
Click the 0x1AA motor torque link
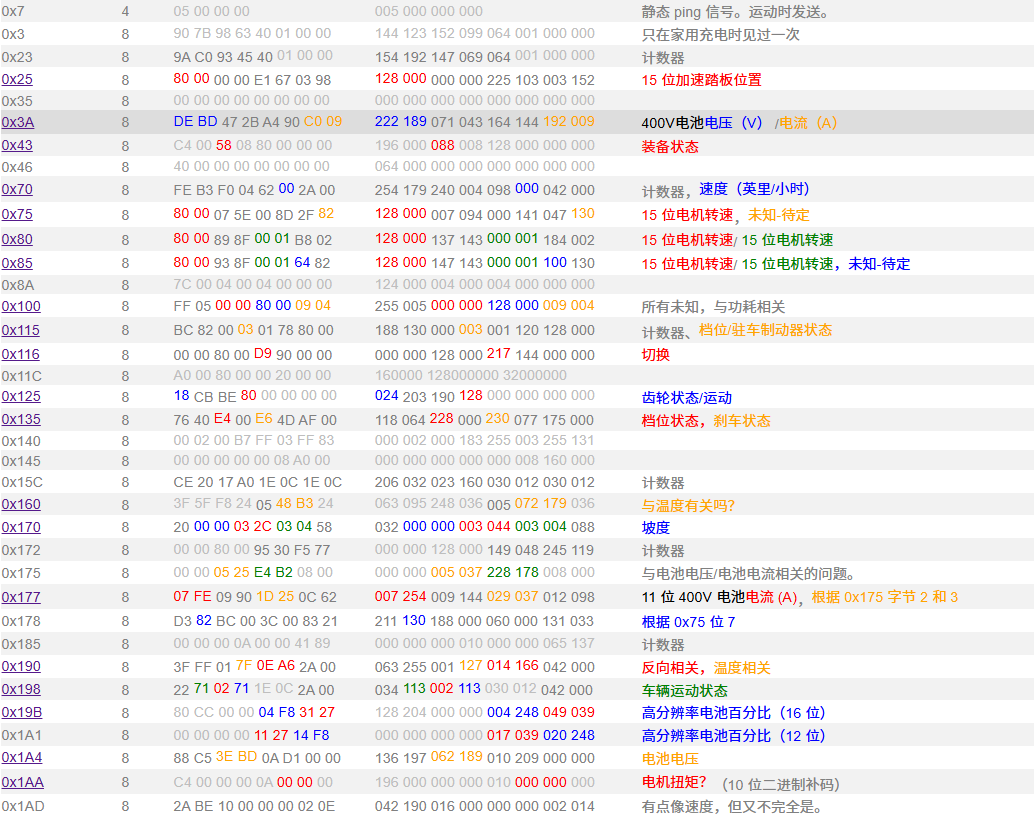pos(21,782)
